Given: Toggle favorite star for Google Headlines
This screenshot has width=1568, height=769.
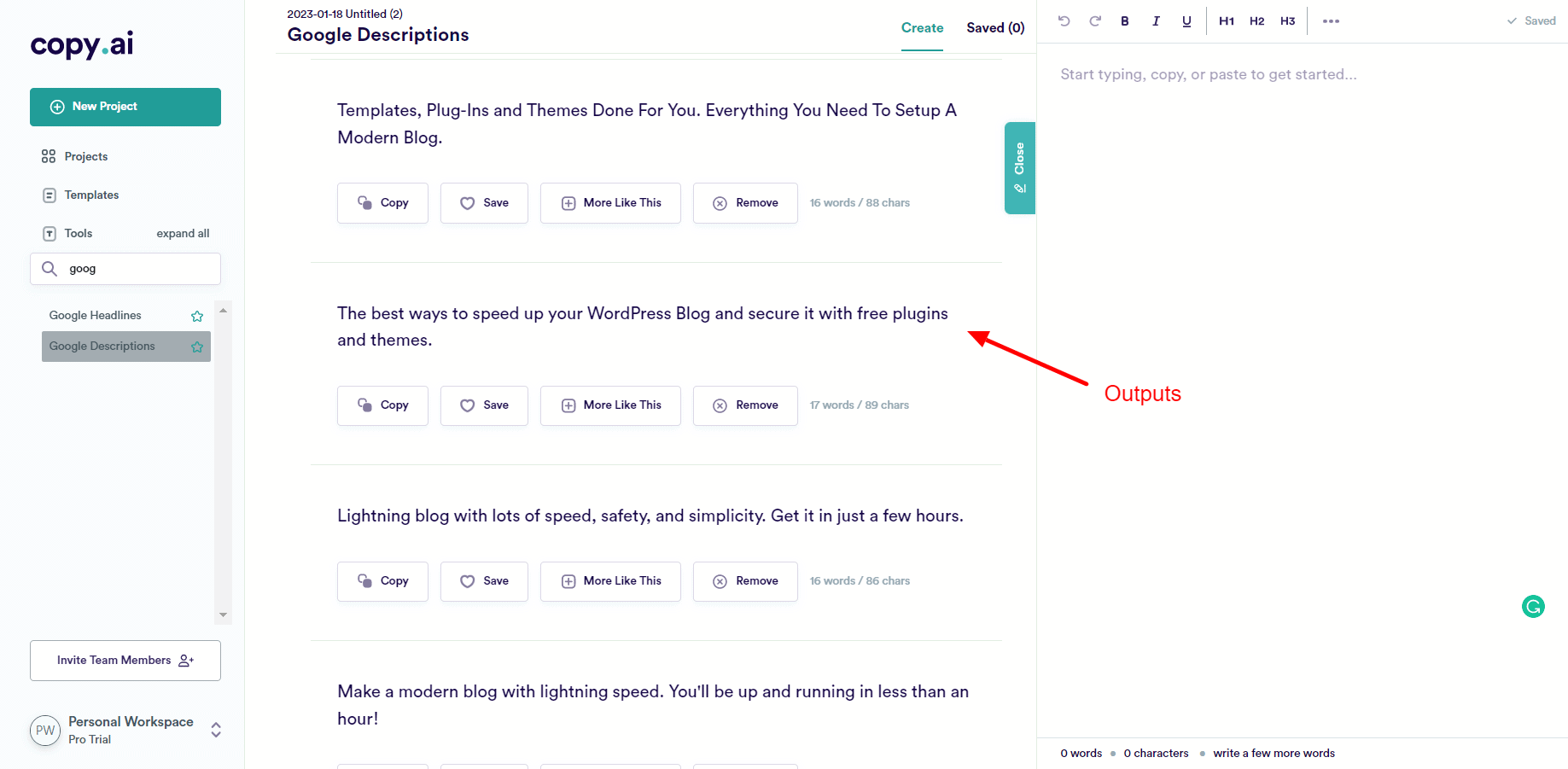Looking at the screenshot, I should 197,316.
